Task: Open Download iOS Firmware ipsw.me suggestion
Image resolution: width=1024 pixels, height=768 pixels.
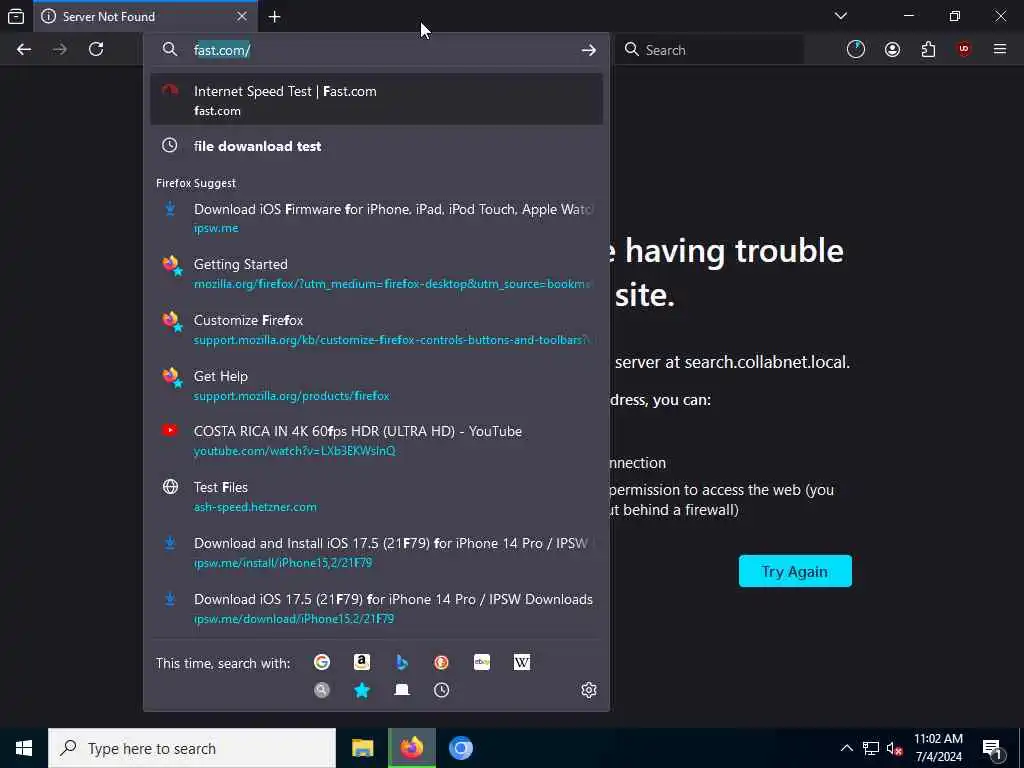Action: click(x=376, y=217)
